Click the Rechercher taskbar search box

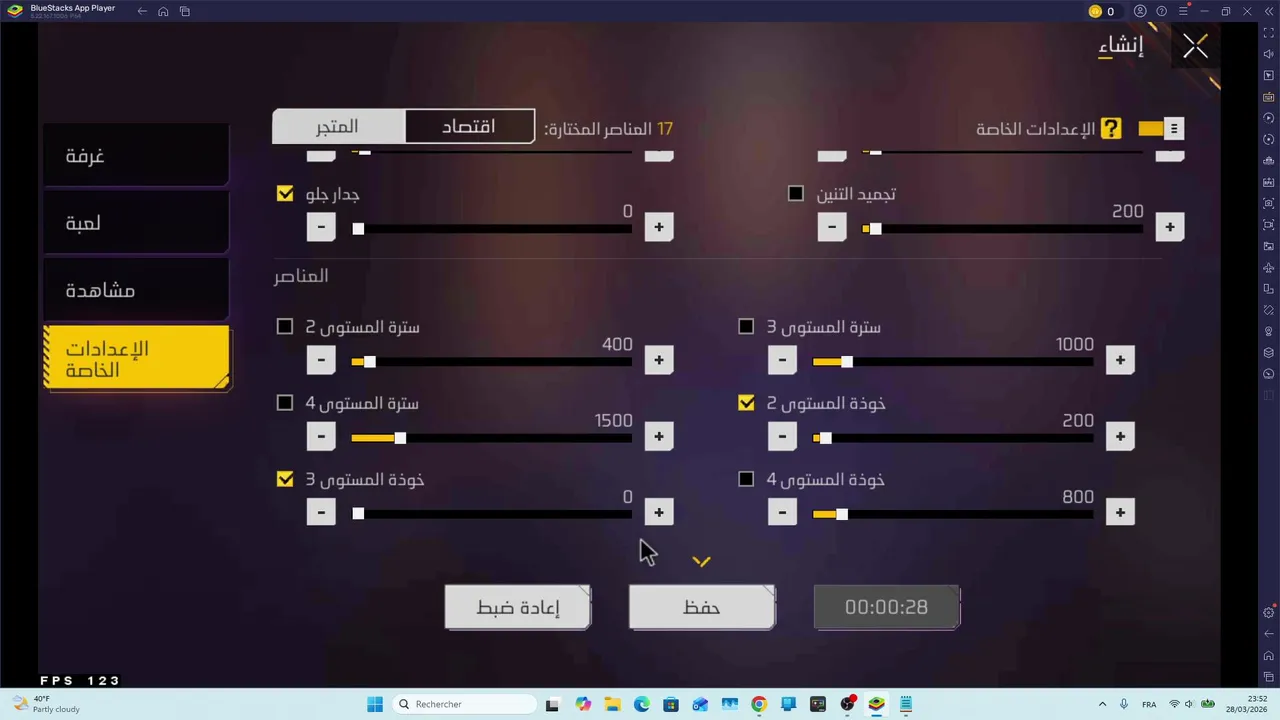[x=464, y=704]
